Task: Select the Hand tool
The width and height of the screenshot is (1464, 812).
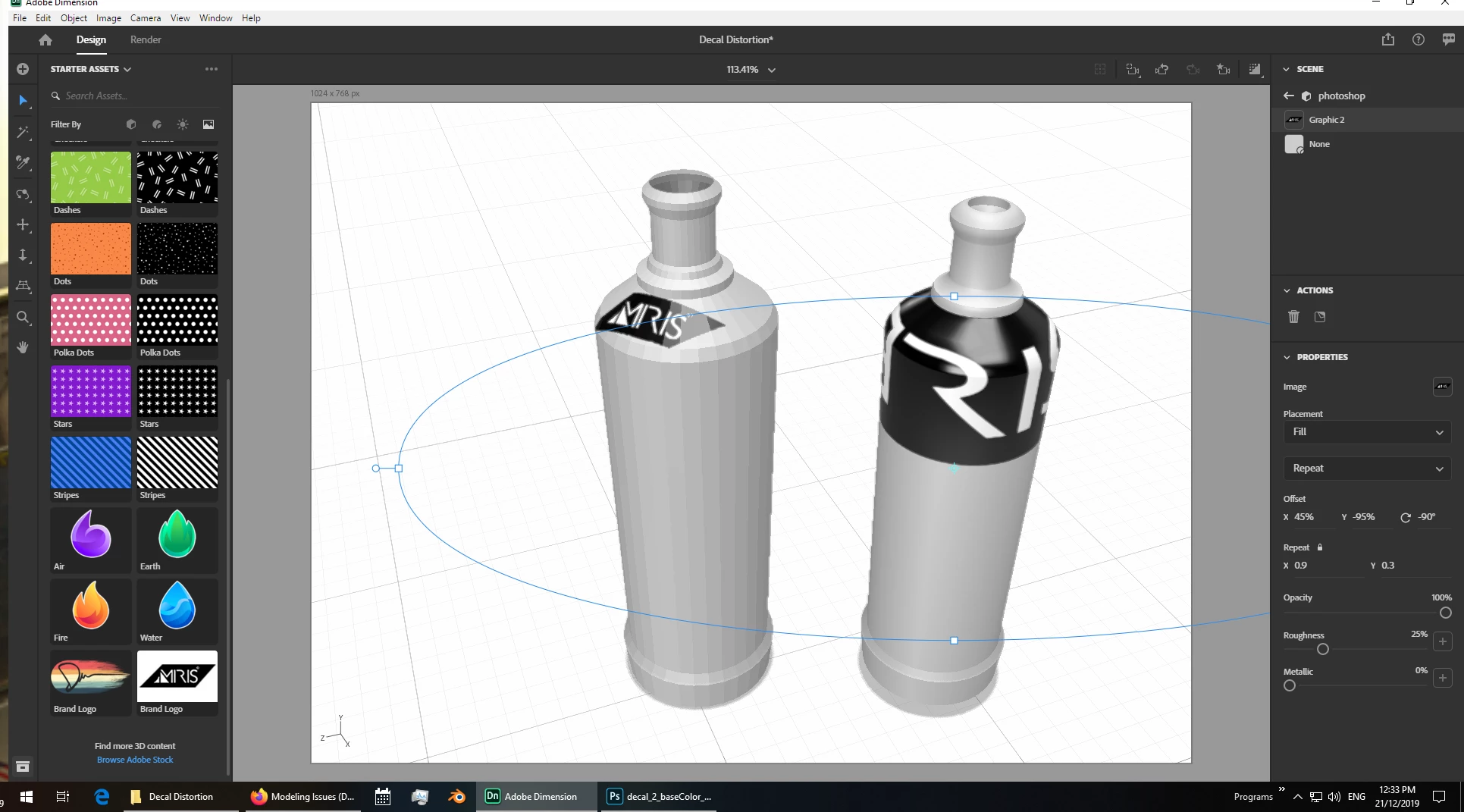Action: pos(23,347)
